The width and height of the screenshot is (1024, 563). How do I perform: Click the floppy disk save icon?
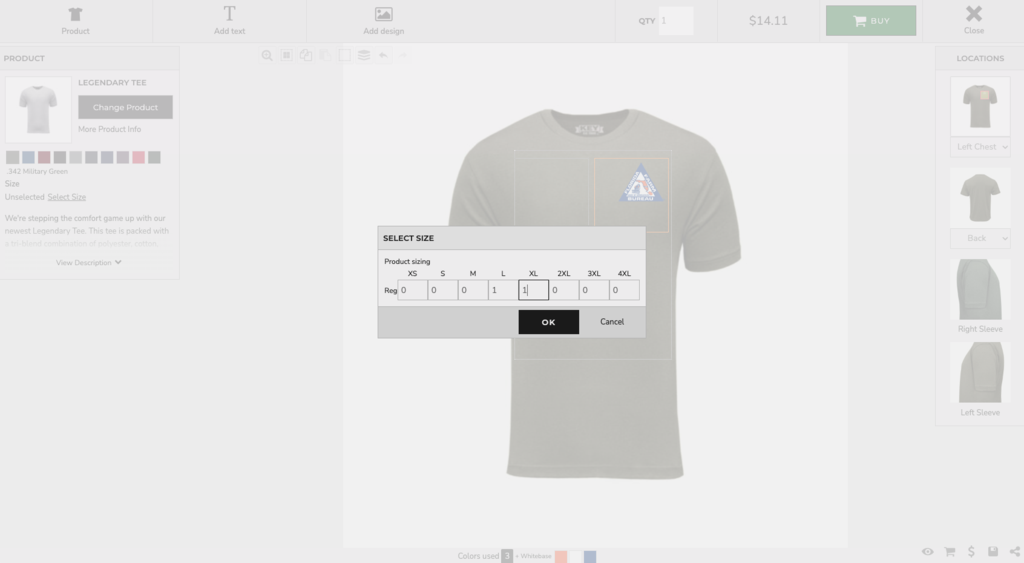[993, 552]
